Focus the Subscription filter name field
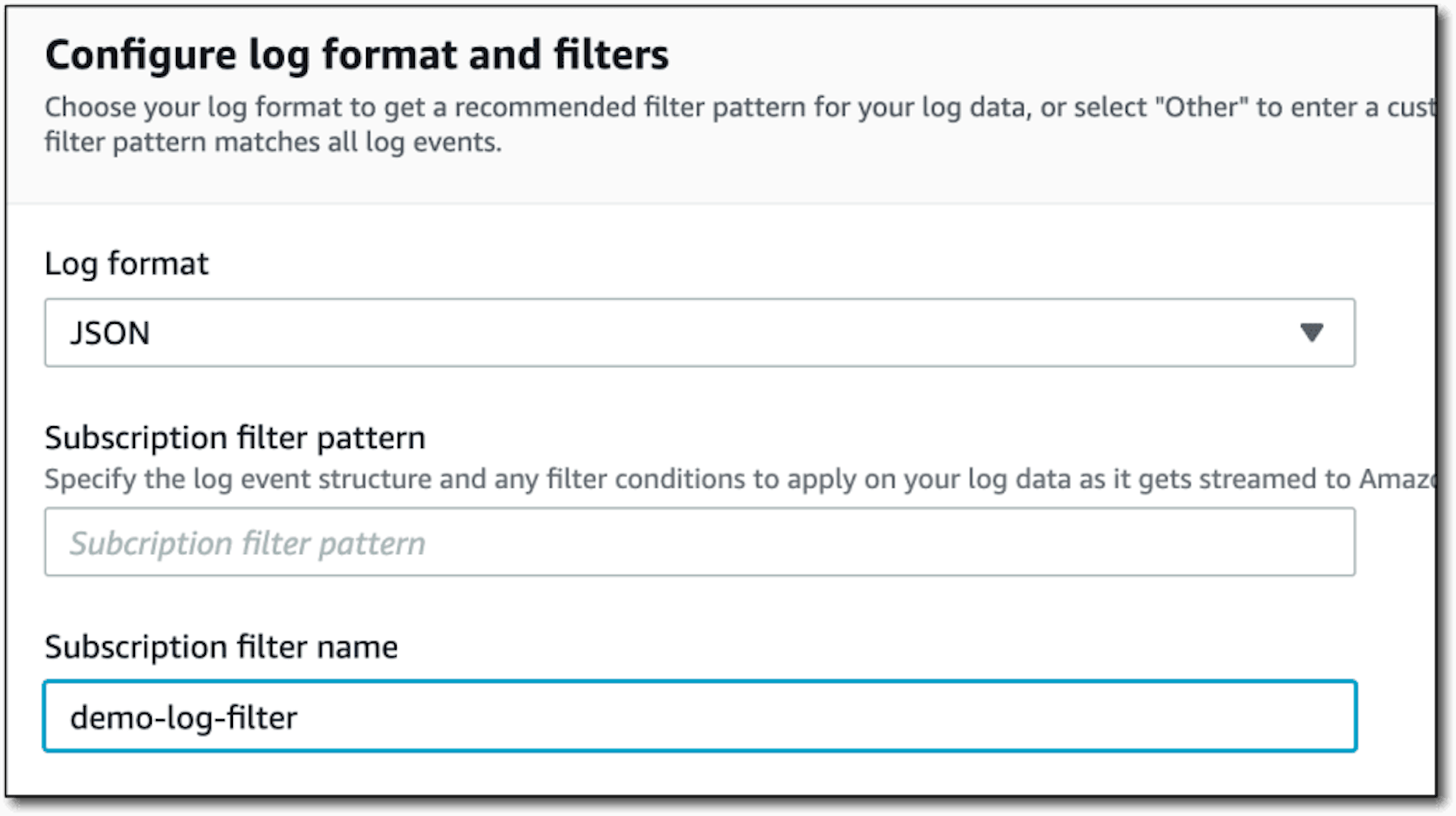 click(x=699, y=716)
